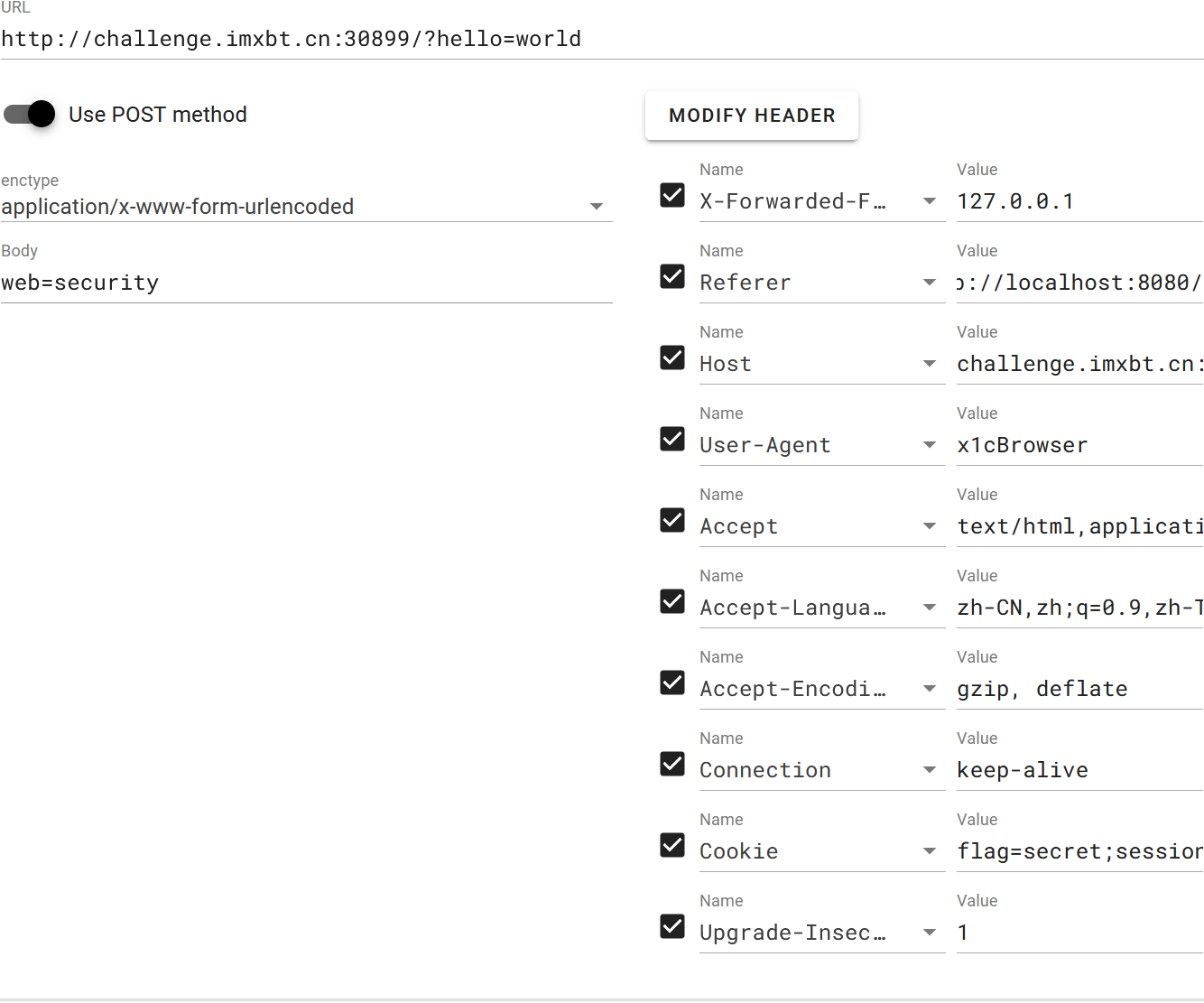The image size is (1204, 1003).
Task: Click the Cookie value flag=secret field
Action: tap(1079, 851)
